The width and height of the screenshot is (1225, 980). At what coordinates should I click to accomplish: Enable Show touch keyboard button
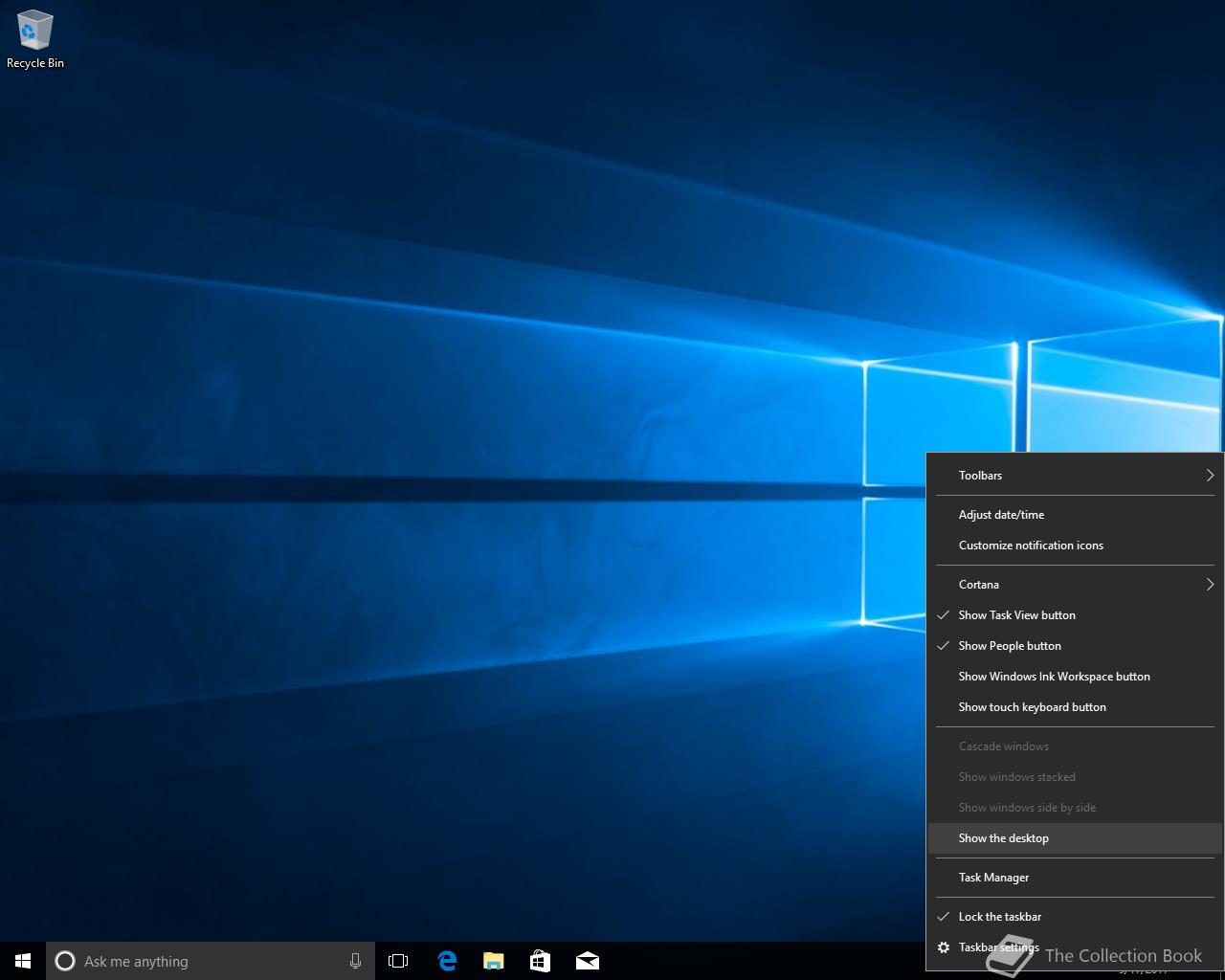(1075, 707)
